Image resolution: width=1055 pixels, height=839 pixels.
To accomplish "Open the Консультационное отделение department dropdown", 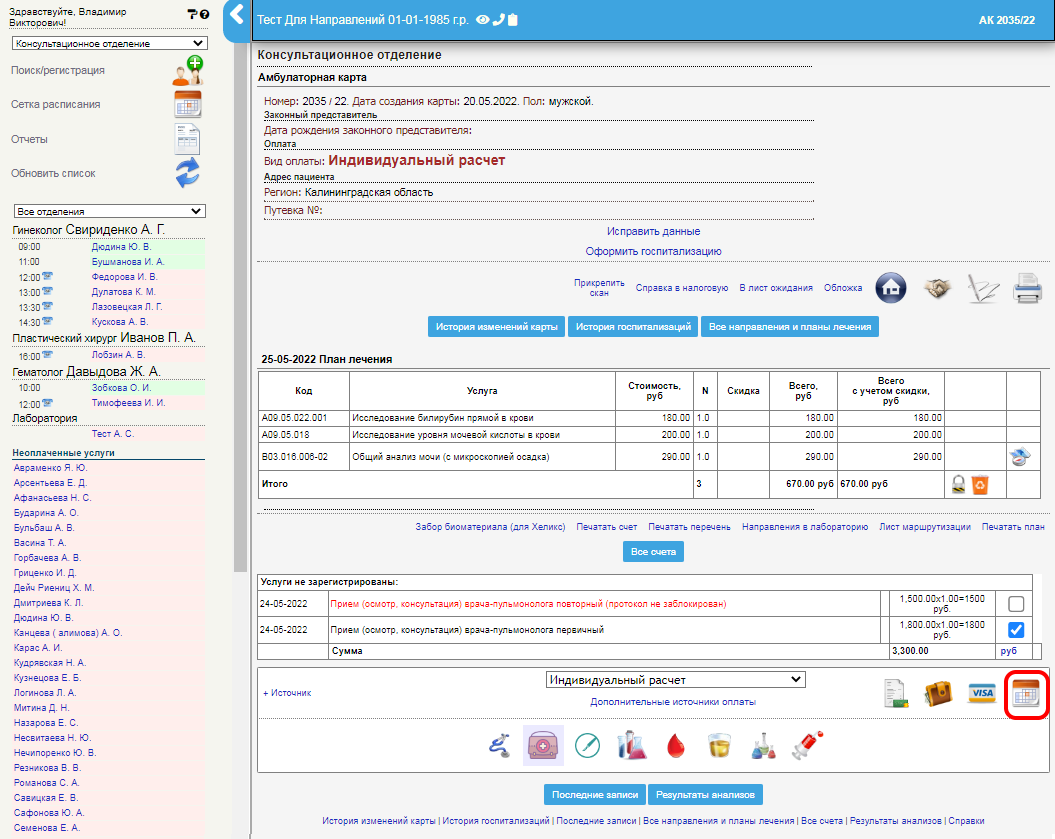I will pos(110,44).
